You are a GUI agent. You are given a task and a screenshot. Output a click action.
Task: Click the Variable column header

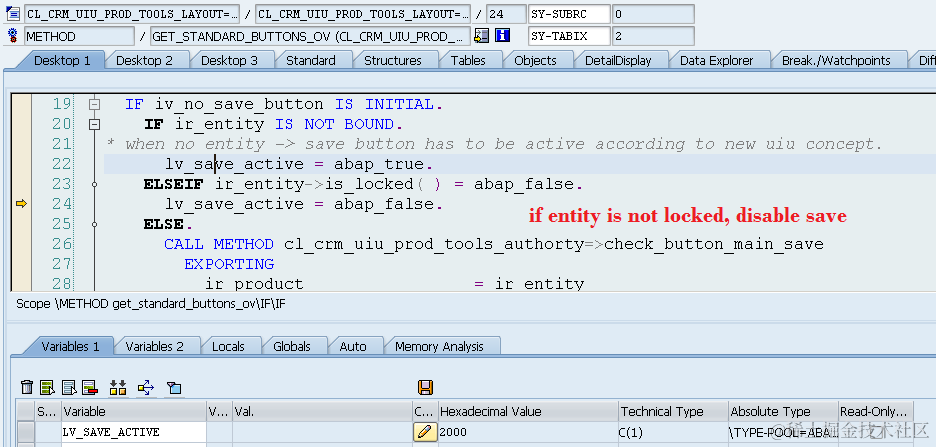coord(134,412)
